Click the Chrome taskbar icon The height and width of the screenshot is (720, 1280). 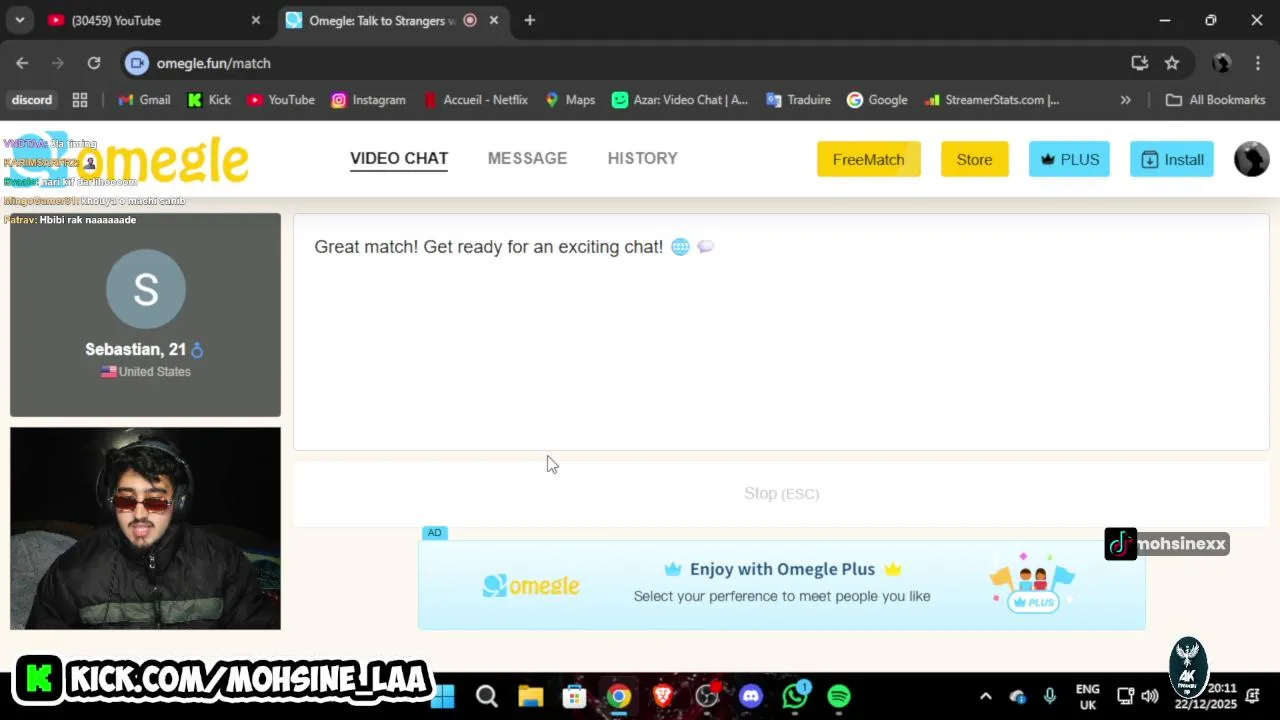pos(619,696)
